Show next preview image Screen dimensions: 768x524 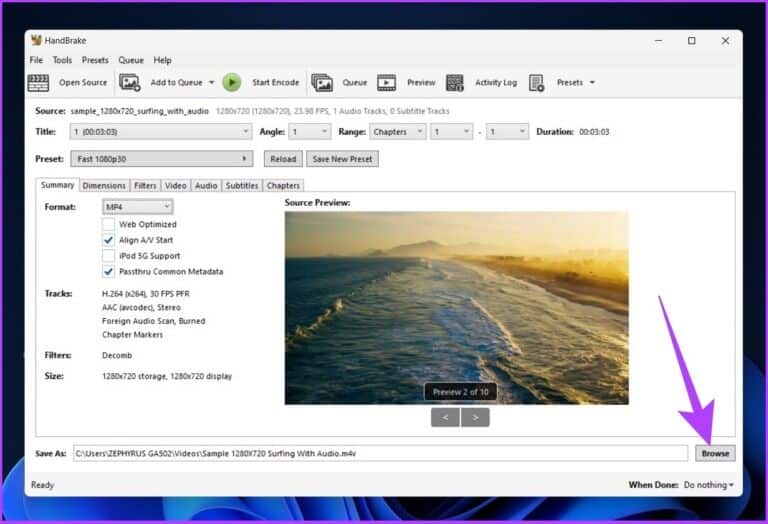(x=475, y=418)
